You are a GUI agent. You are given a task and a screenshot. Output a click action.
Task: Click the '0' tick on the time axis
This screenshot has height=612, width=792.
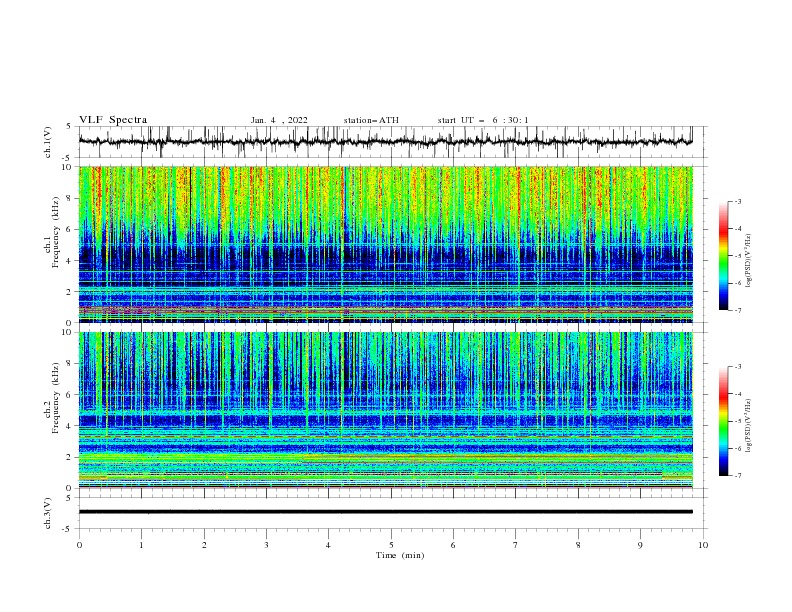(x=79, y=545)
